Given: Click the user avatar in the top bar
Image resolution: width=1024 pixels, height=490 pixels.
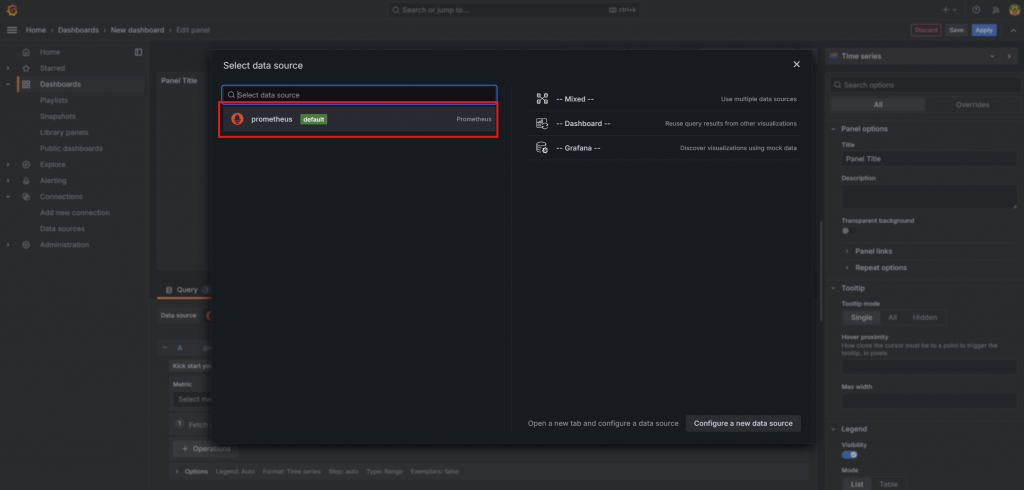Looking at the screenshot, I should (1014, 10).
